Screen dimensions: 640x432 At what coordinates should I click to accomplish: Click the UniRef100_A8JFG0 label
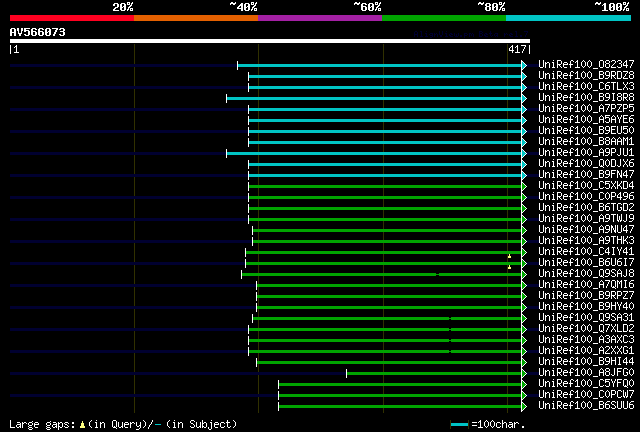pyautogui.click(x=586, y=373)
